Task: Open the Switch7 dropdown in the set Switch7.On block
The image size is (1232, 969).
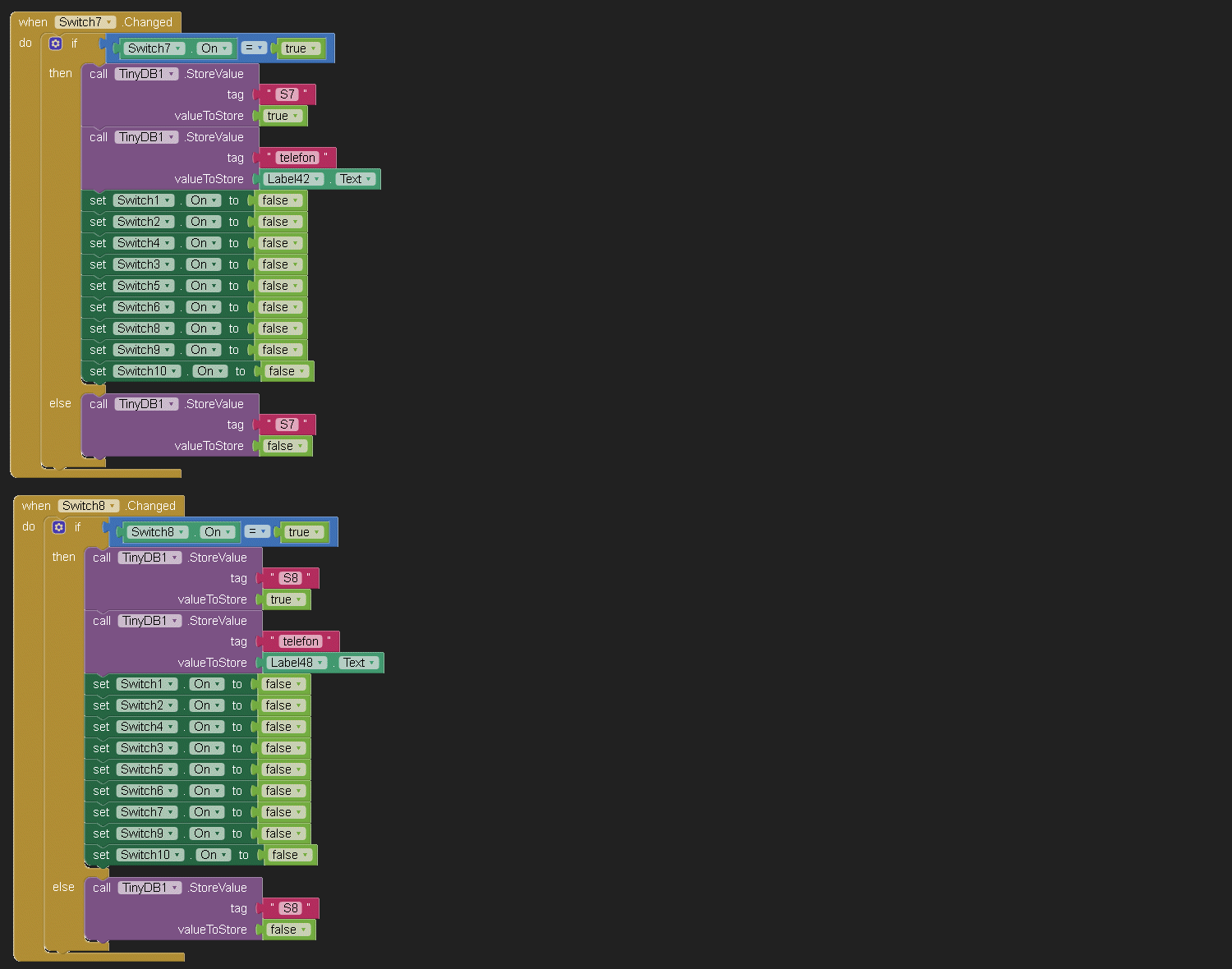Action: 147,812
